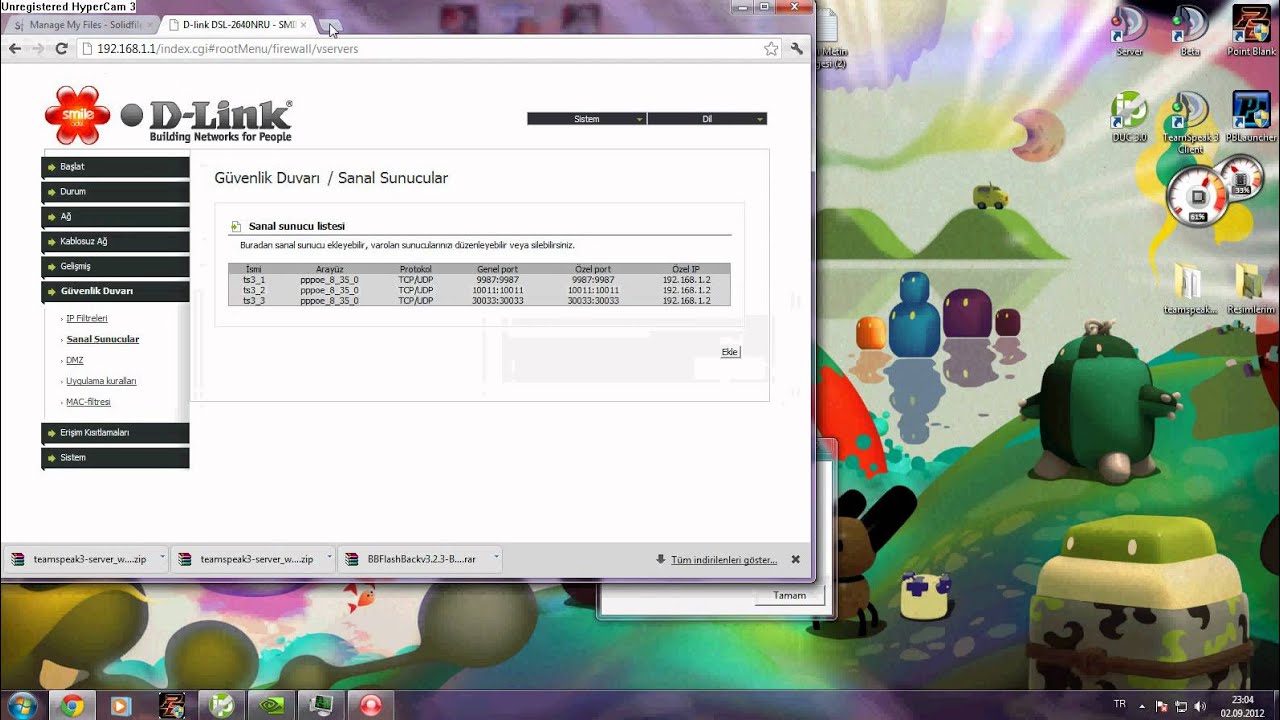Open the Action Center flag in tray
The height and width of the screenshot is (720, 1280).
[x=1161, y=706]
